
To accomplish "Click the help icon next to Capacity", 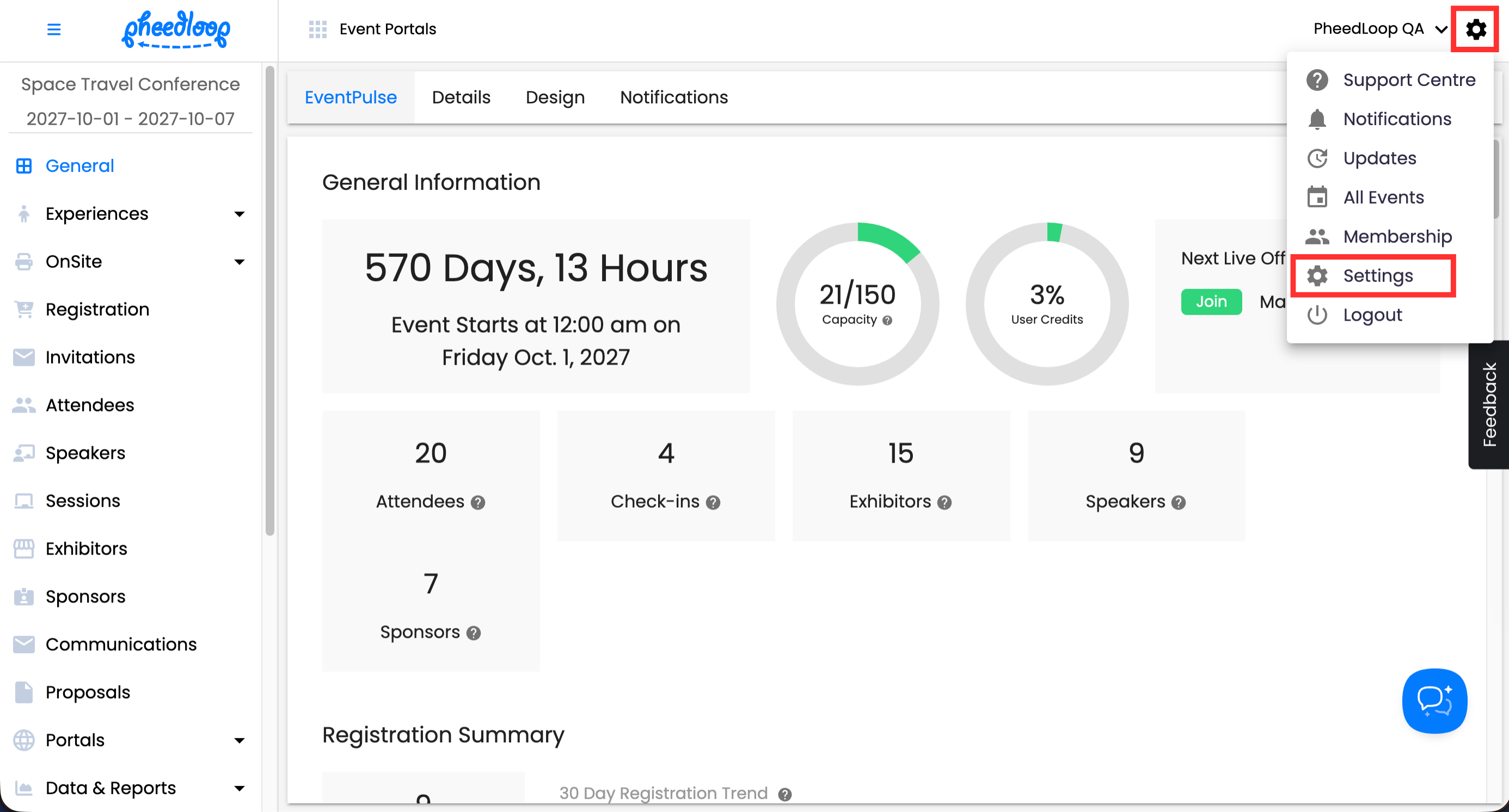I will click(x=887, y=320).
